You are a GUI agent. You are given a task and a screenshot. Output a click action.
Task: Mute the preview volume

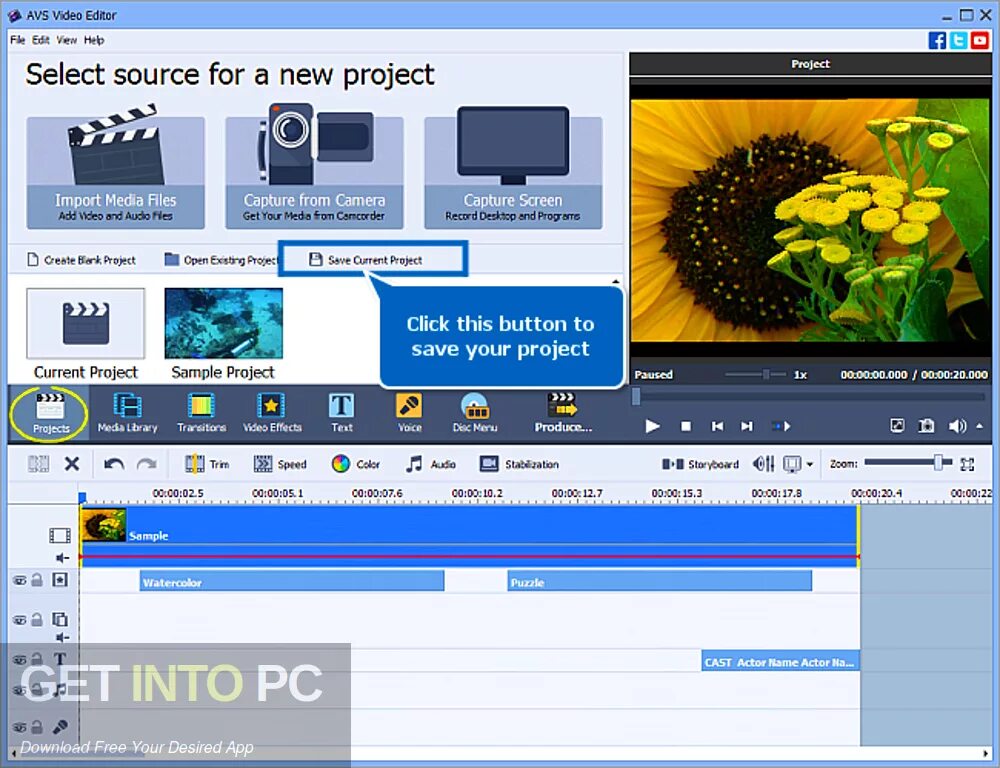[957, 426]
